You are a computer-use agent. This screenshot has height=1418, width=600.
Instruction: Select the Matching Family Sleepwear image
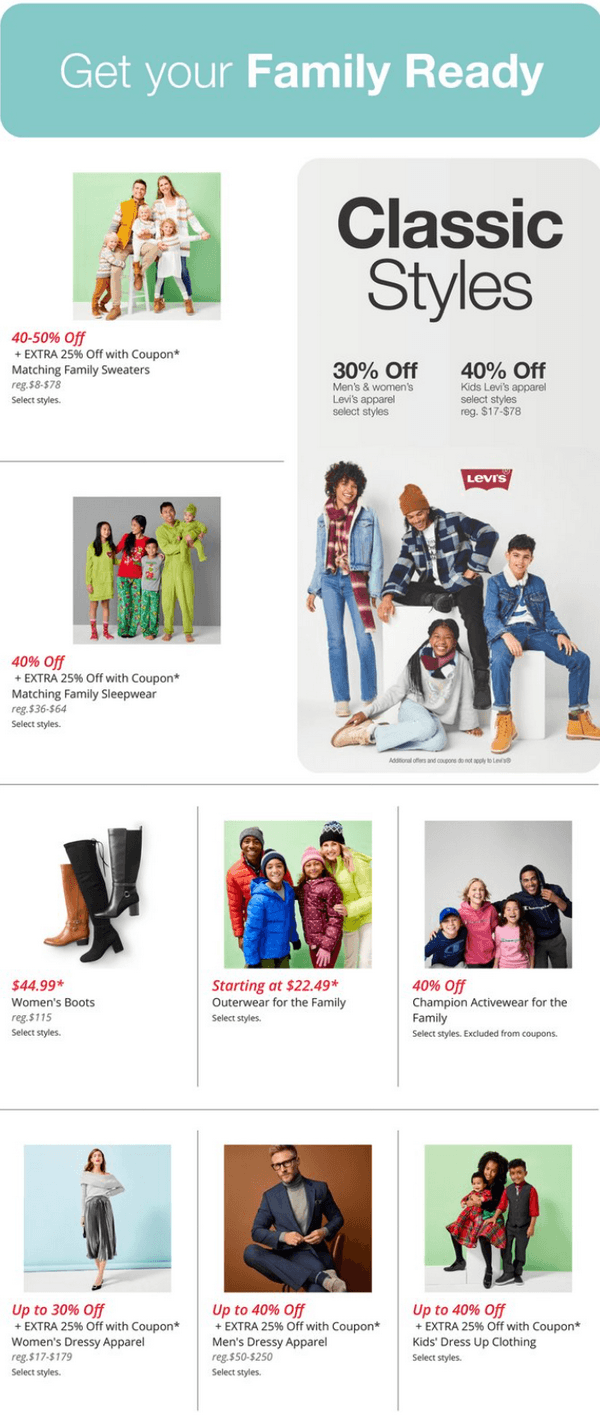(x=147, y=570)
